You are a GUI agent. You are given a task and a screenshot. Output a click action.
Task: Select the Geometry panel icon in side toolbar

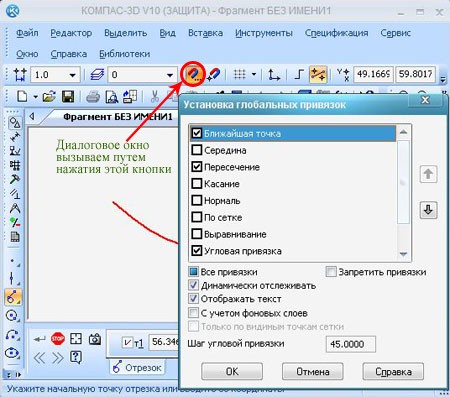tap(14, 123)
